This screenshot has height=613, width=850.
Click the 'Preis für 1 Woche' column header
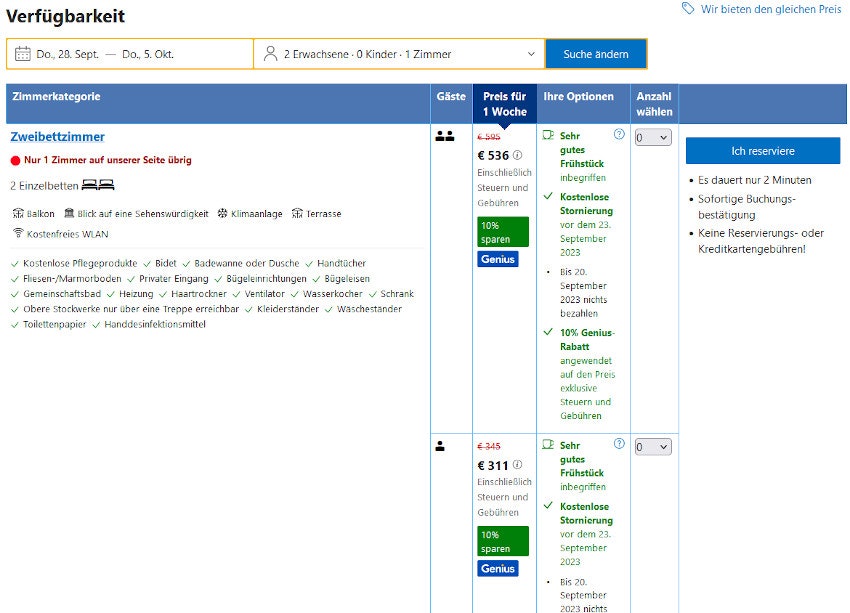click(504, 104)
